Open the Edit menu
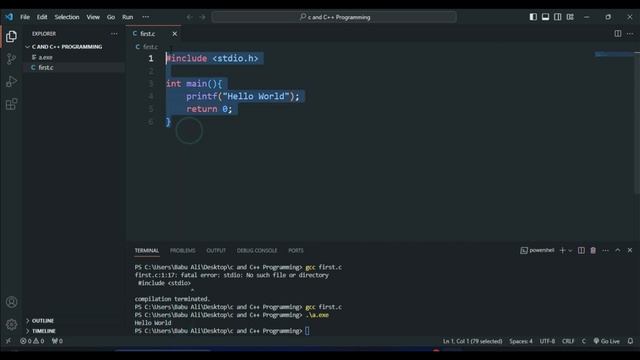This screenshot has height=360, width=640. tap(42, 17)
